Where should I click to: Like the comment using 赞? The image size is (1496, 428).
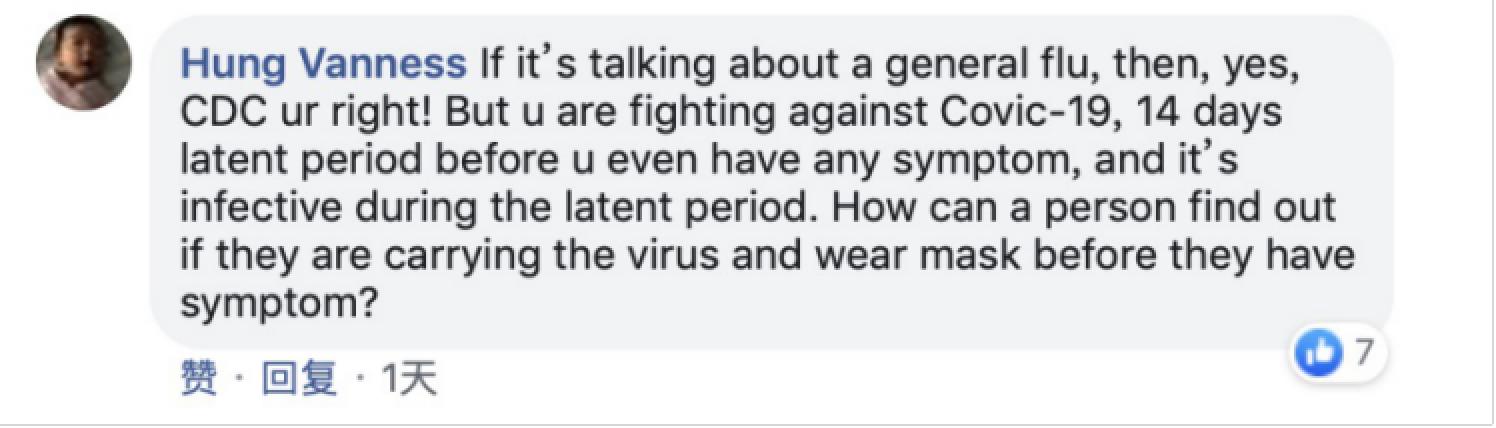(x=198, y=379)
